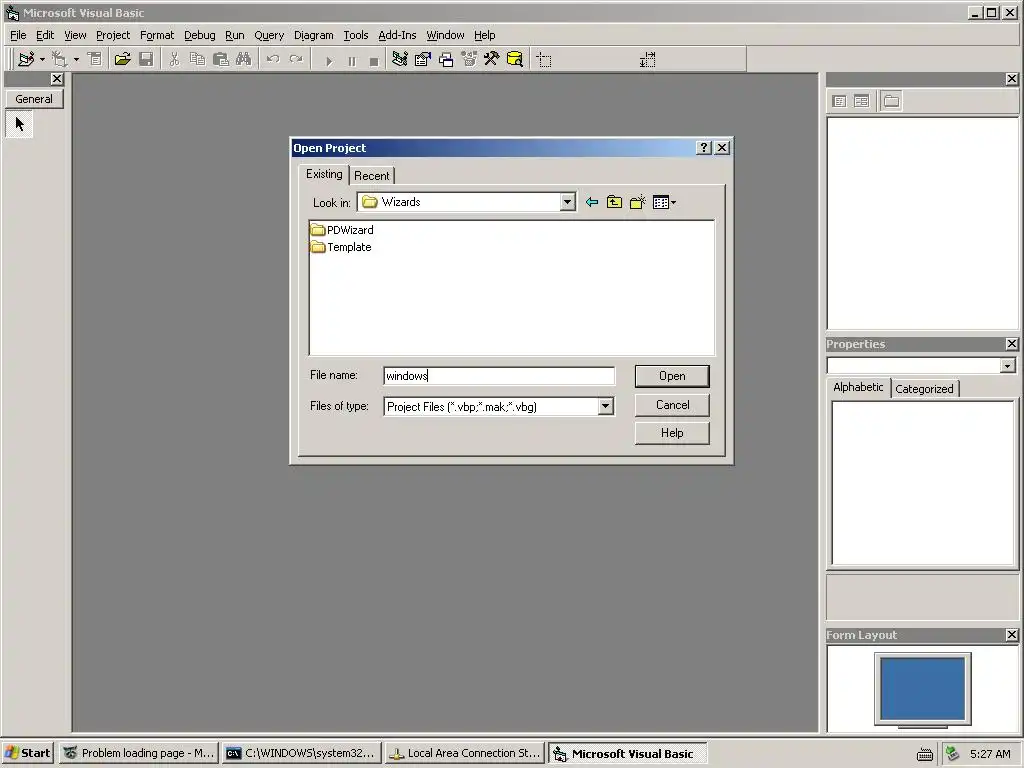Switch to C:\WINDOWS\system32 taskbar item

(300, 753)
